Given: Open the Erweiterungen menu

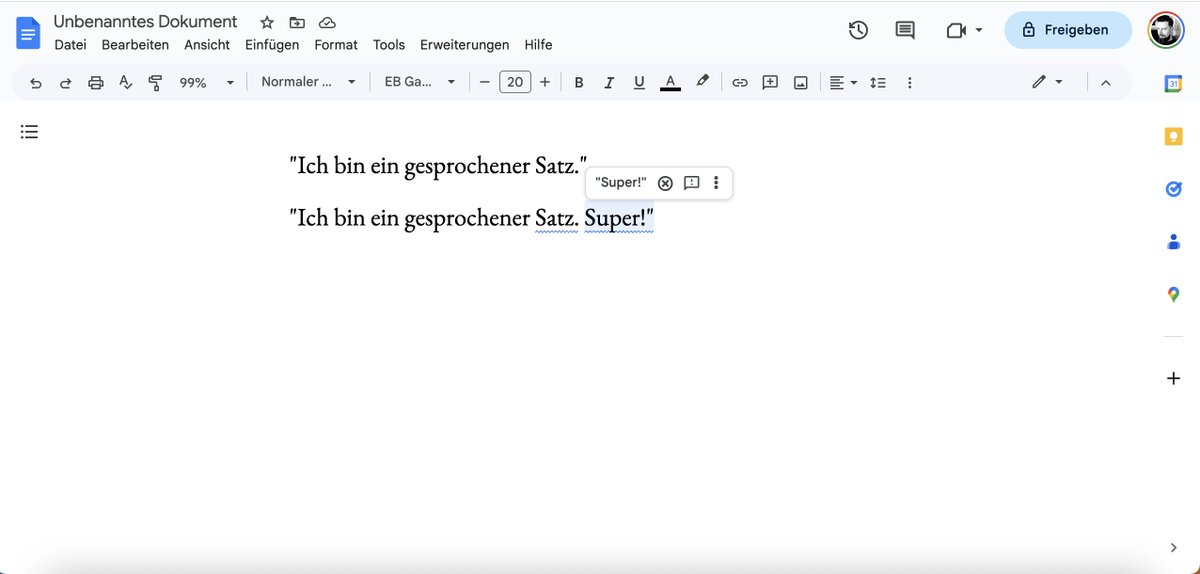Looking at the screenshot, I should coord(464,45).
